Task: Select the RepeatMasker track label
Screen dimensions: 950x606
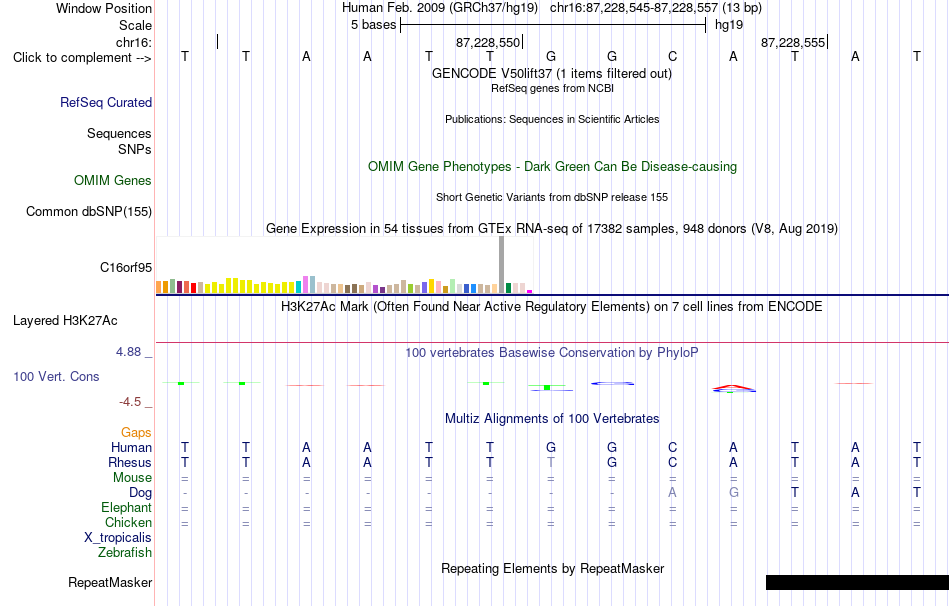Action: [110, 582]
